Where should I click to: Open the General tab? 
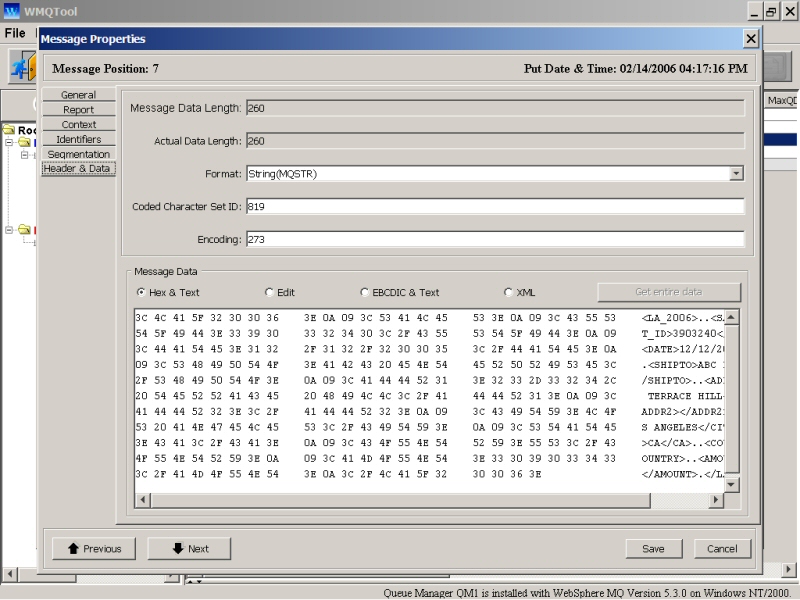pos(79,95)
